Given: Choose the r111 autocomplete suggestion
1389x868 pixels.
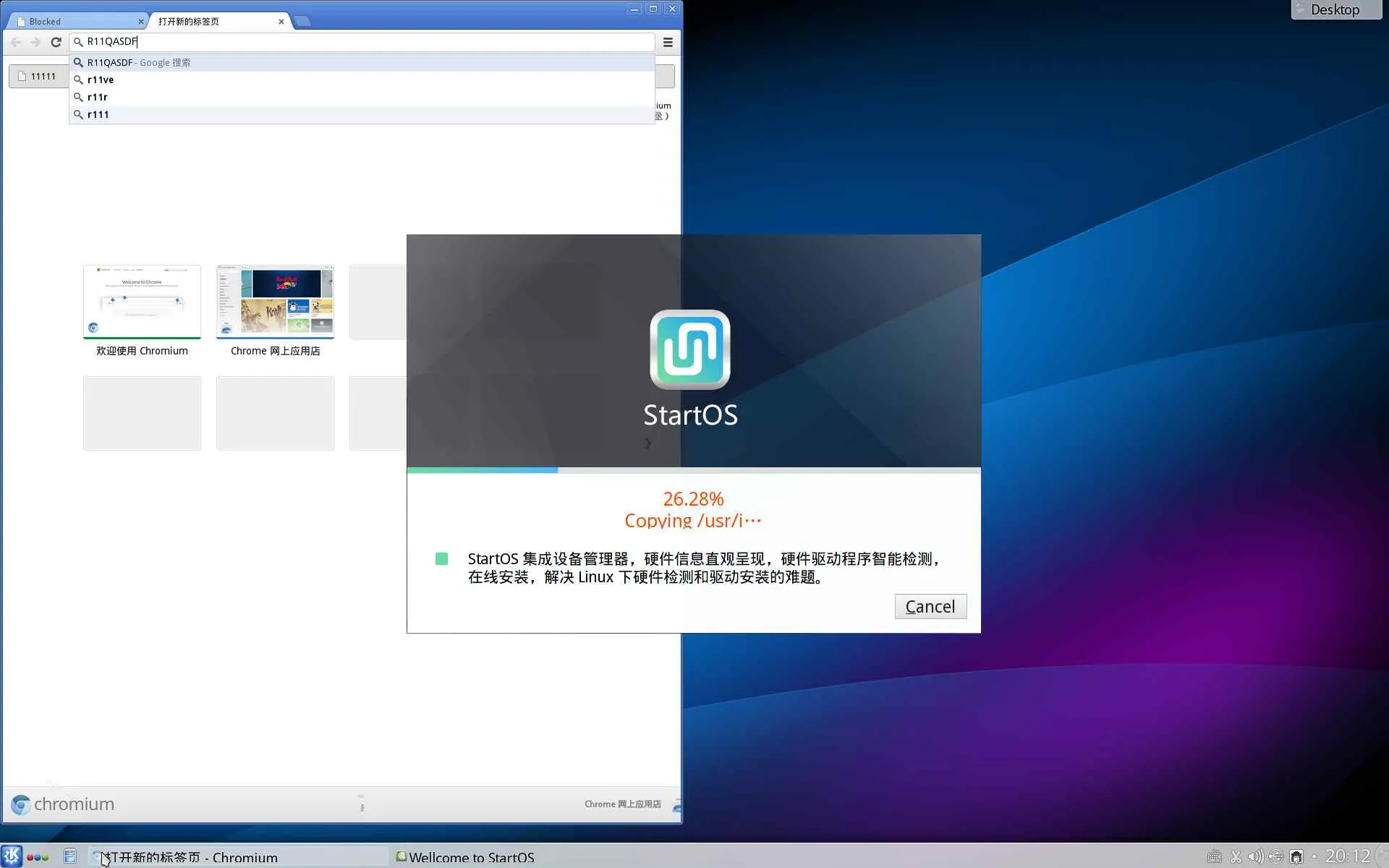Looking at the screenshot, I should tap(98, 114).
